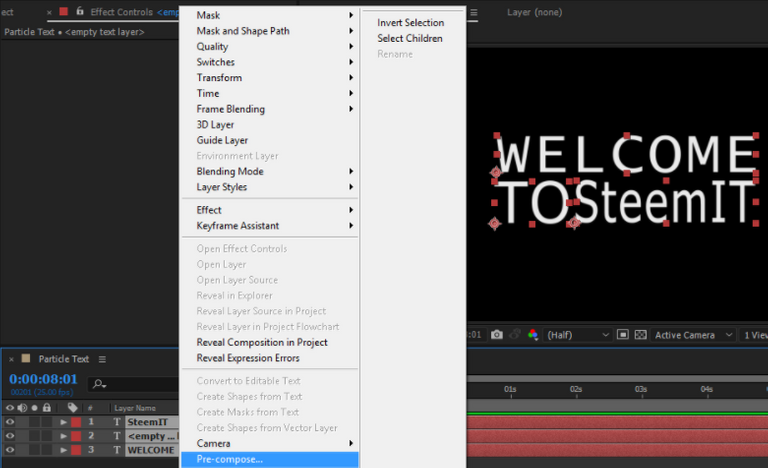Open the Show Channel RGB color icon

coord(533,335)
